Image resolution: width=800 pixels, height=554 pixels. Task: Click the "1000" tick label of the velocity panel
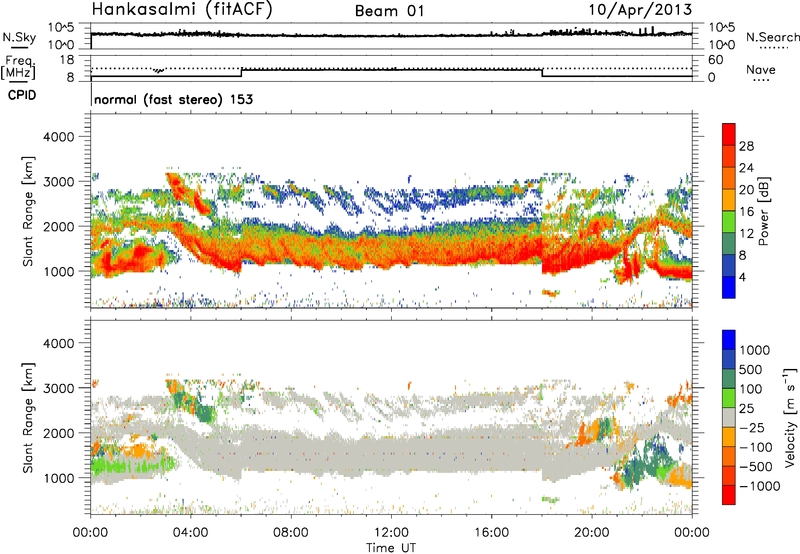pos(59,477)
